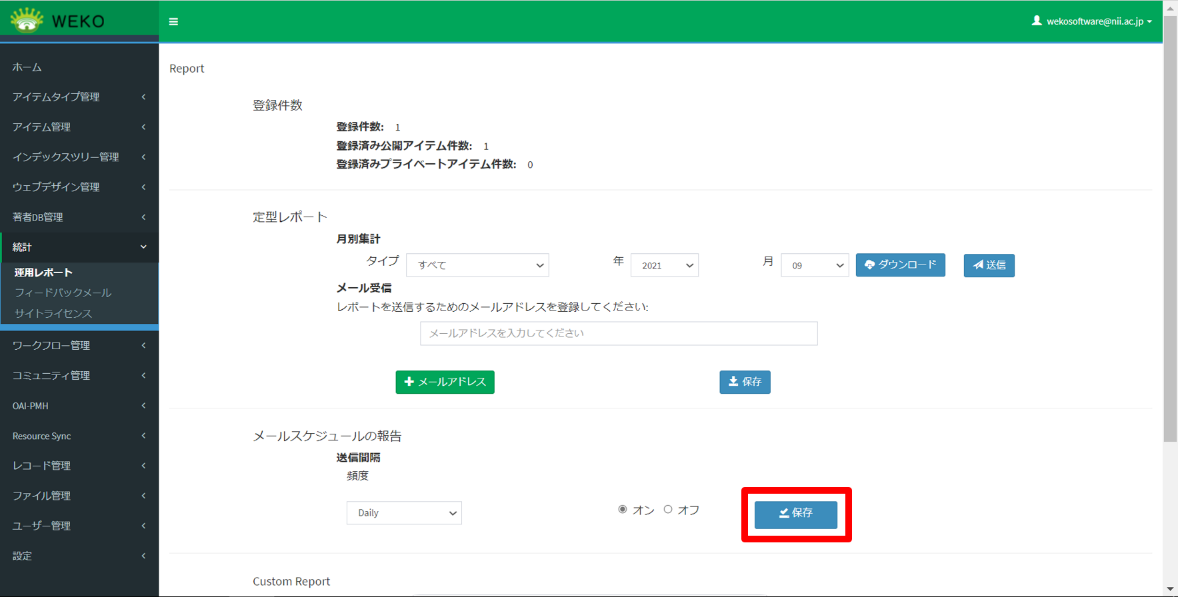Save the mail schedule with highlighted 保存 button
The image size is (1178, 597).
(795, 514)
